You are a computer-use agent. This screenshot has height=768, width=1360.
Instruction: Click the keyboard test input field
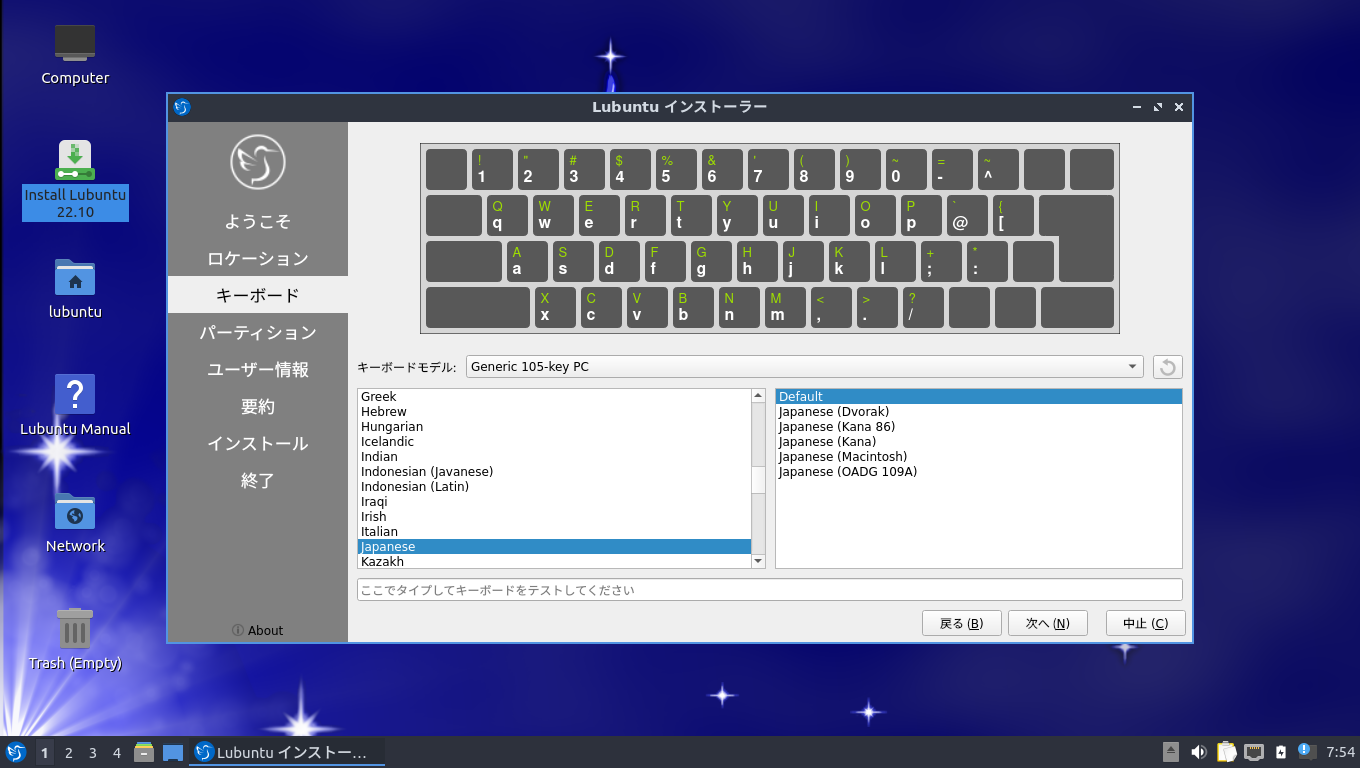pos(770,590)
